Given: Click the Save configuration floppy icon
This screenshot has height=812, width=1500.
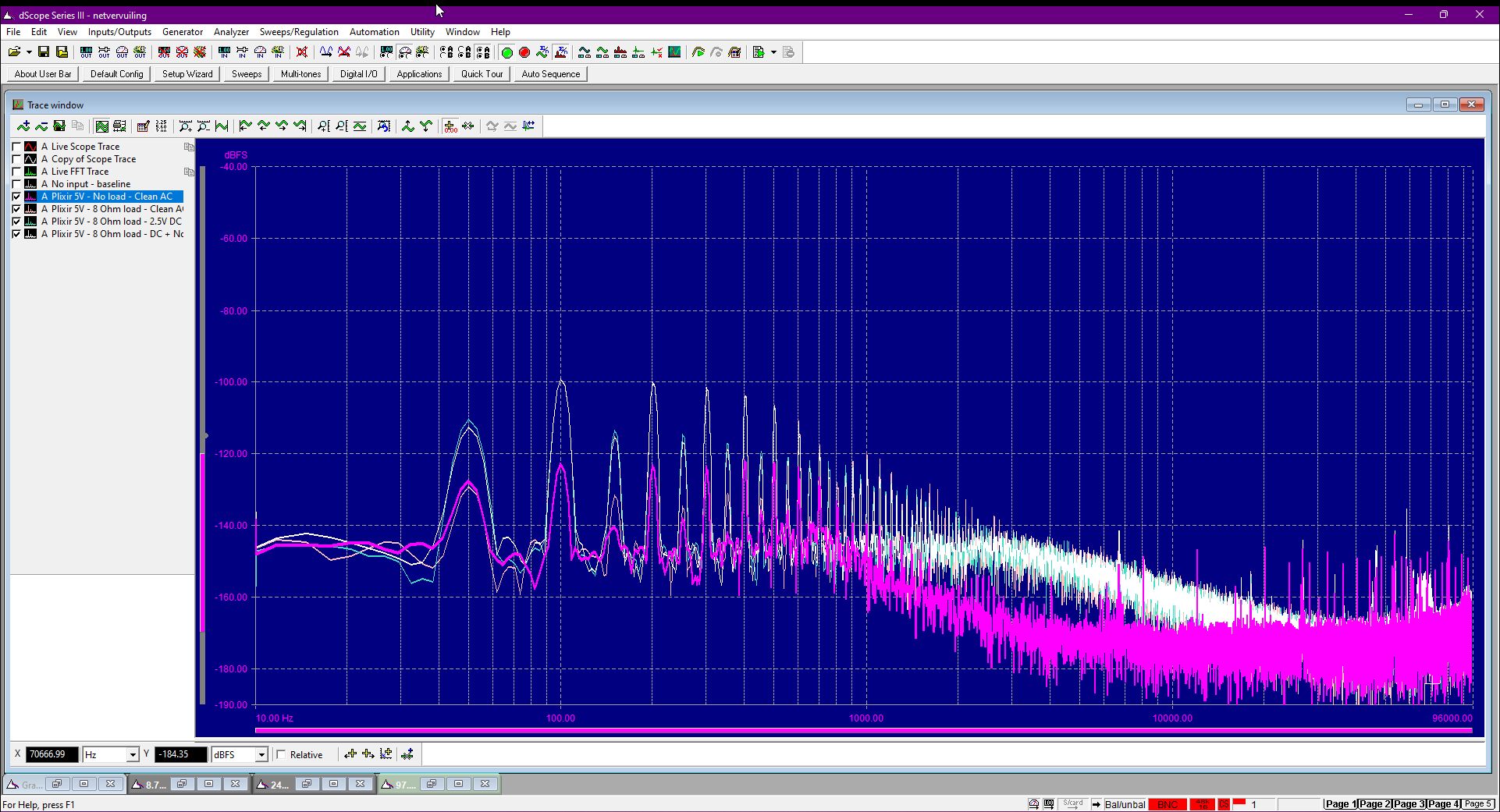Looking at the screenshot, I should pyautogui.click(x=44, y=52).
